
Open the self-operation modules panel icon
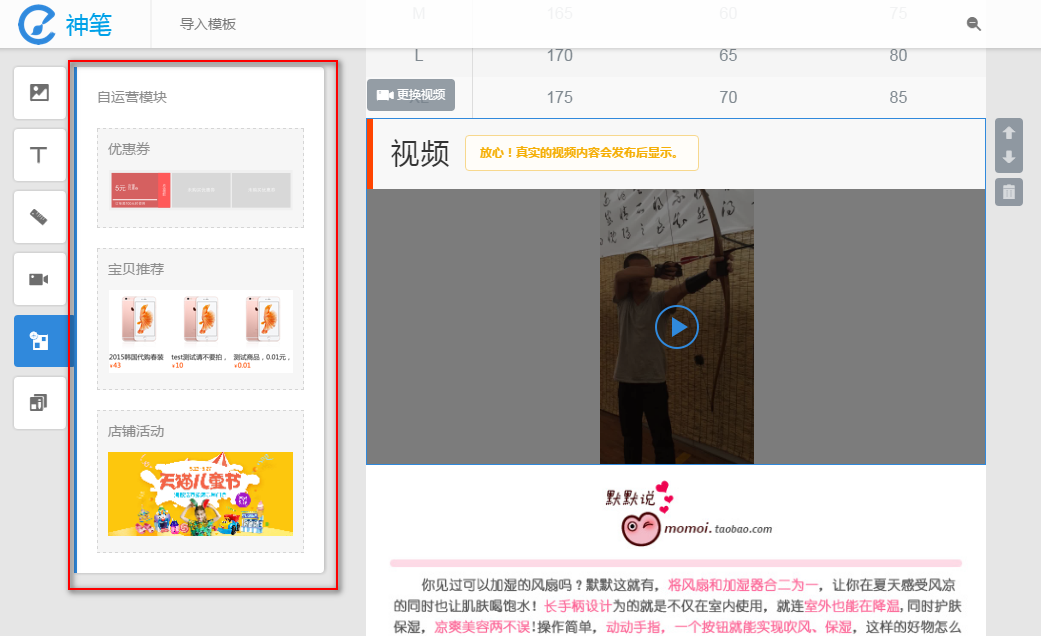(x=39, y=341)
